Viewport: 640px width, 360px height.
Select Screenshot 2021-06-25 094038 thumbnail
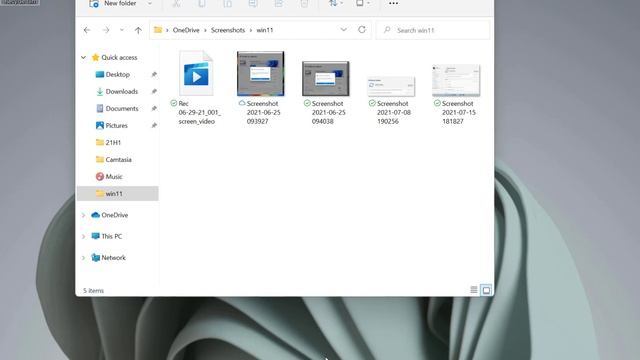(x=326, y=78)
